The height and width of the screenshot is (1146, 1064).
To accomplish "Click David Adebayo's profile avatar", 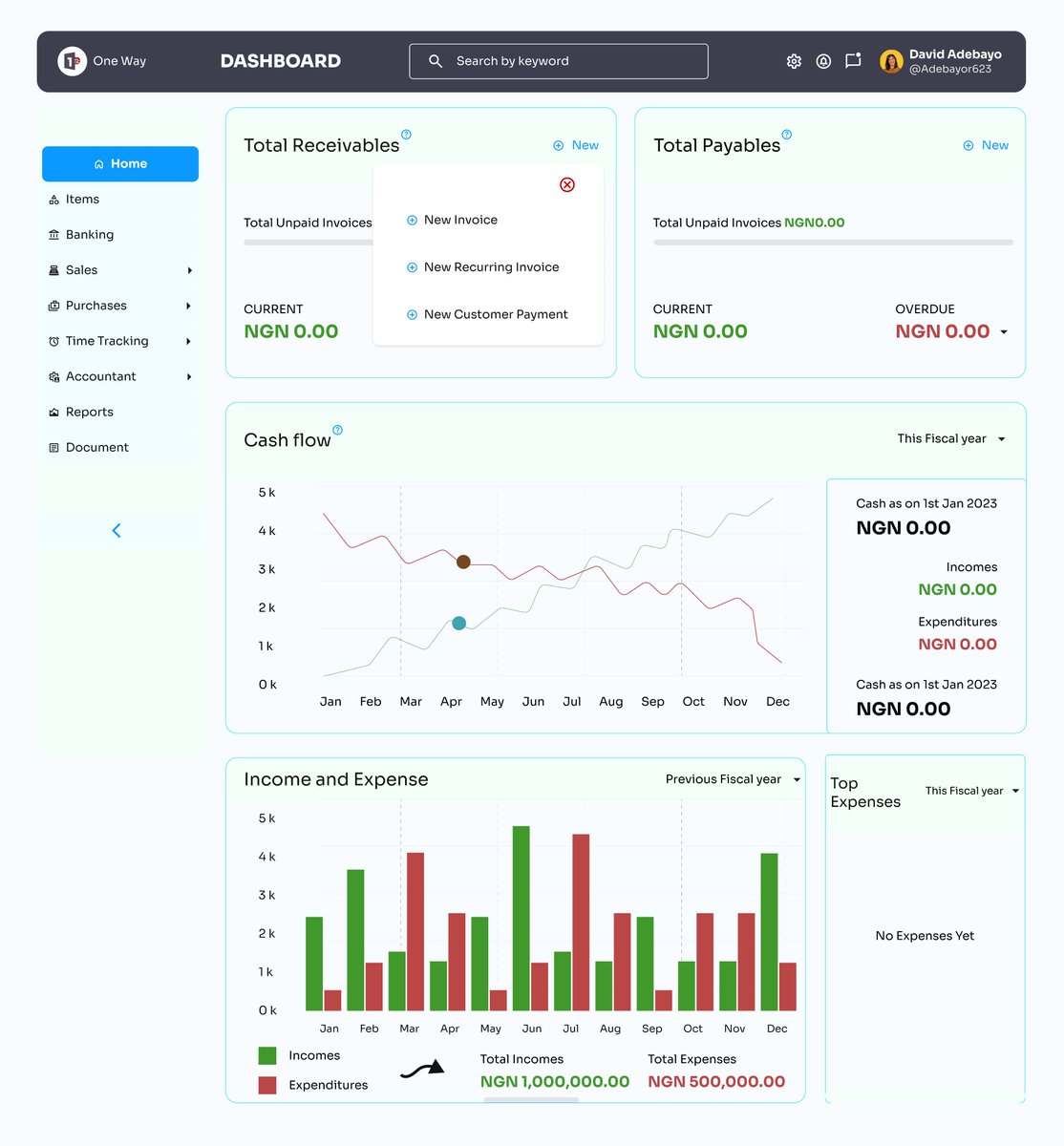I will [891, 61].
